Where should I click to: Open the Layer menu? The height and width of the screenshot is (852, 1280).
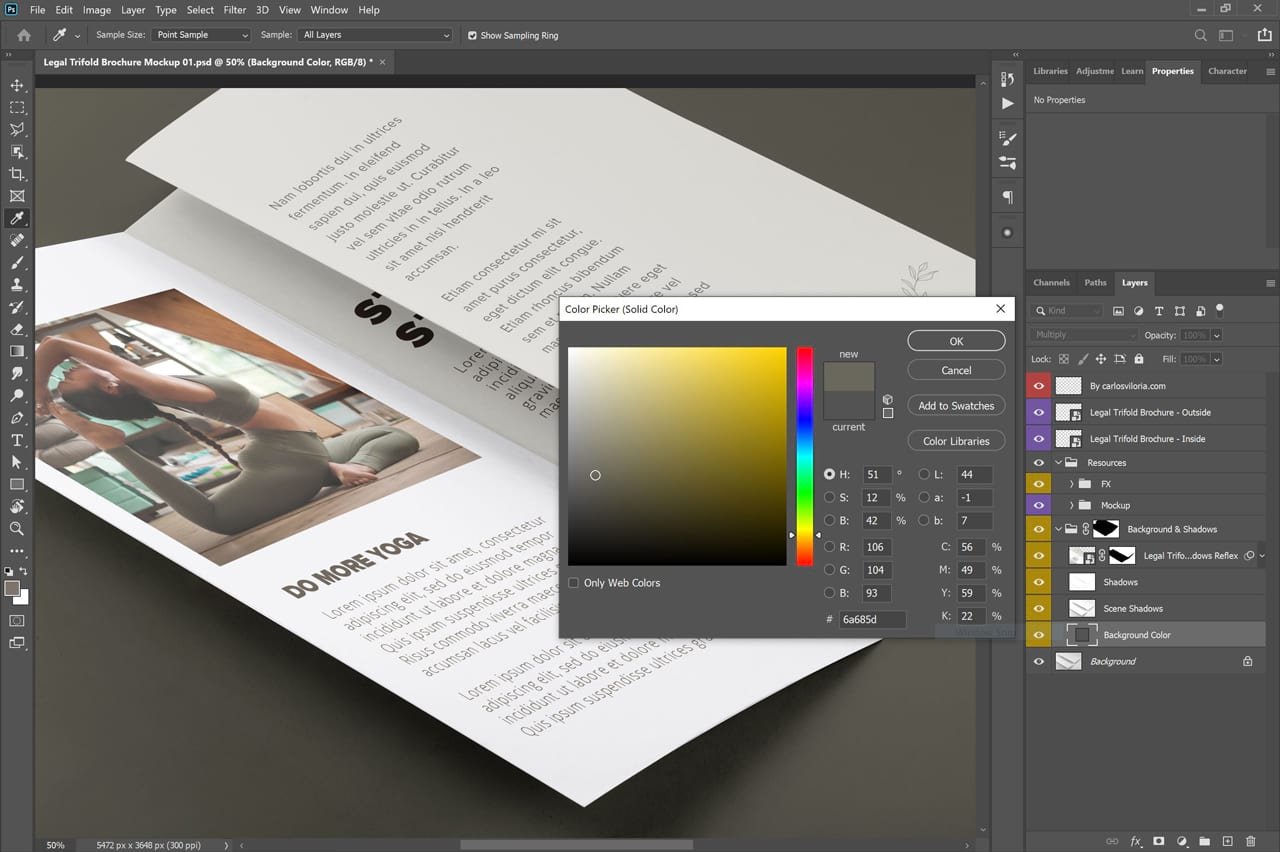(x=133, y=10)
